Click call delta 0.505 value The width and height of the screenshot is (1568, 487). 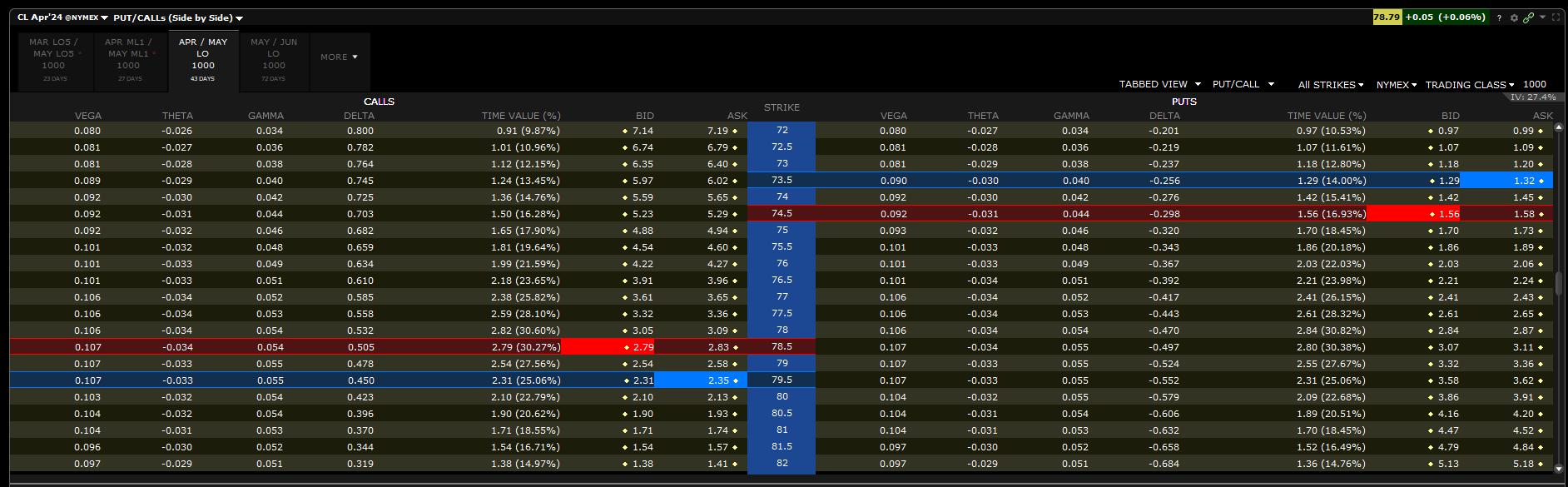(x=360, y=347)
